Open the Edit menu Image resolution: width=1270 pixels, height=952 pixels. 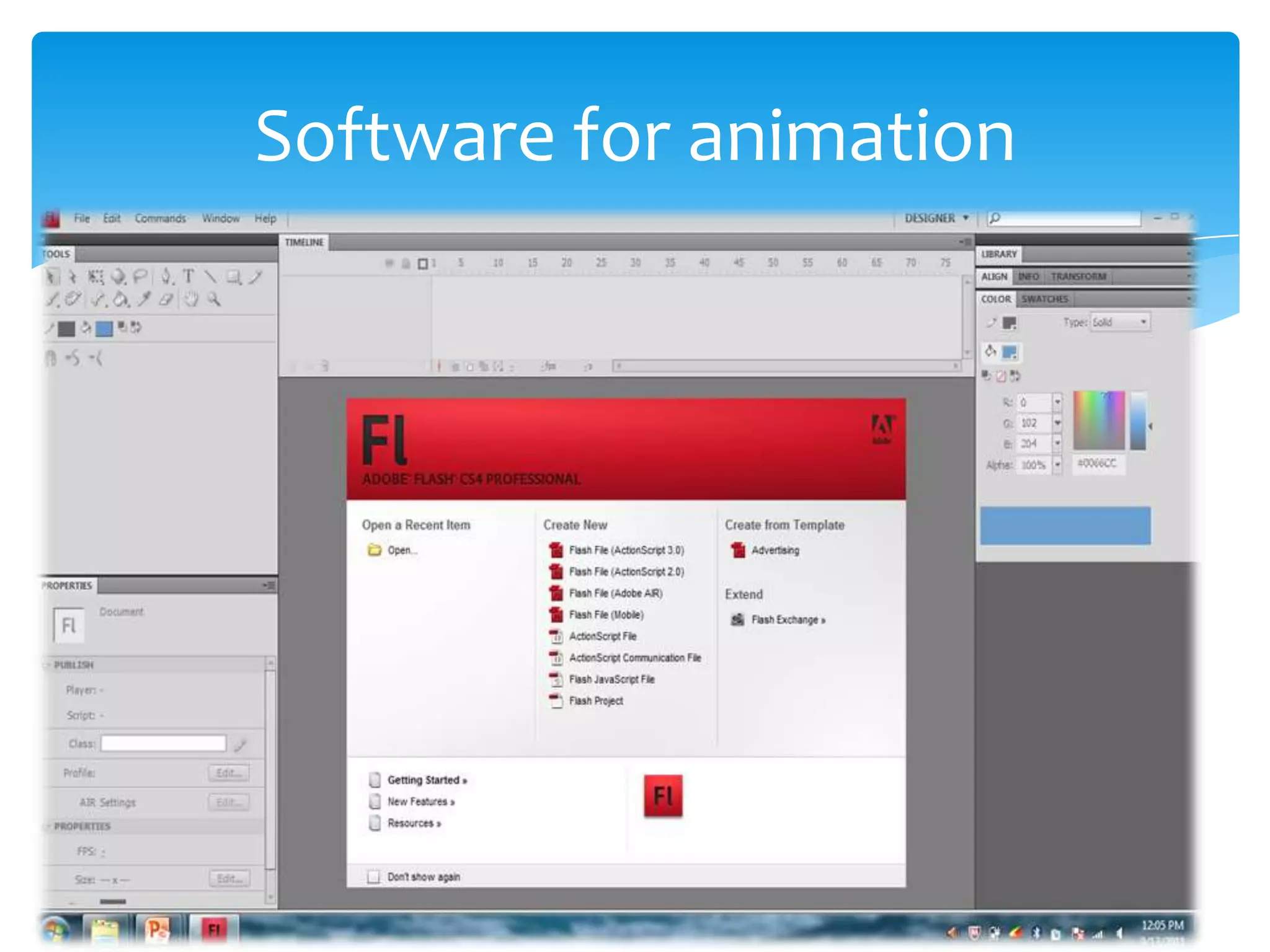tap(112, 218)
